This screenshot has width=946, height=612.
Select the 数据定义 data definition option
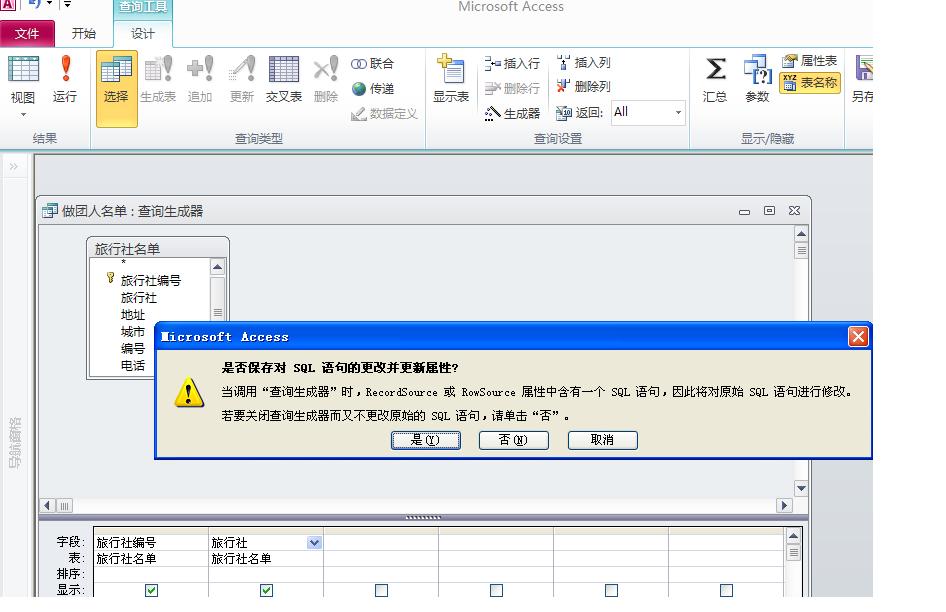[384, 113]
